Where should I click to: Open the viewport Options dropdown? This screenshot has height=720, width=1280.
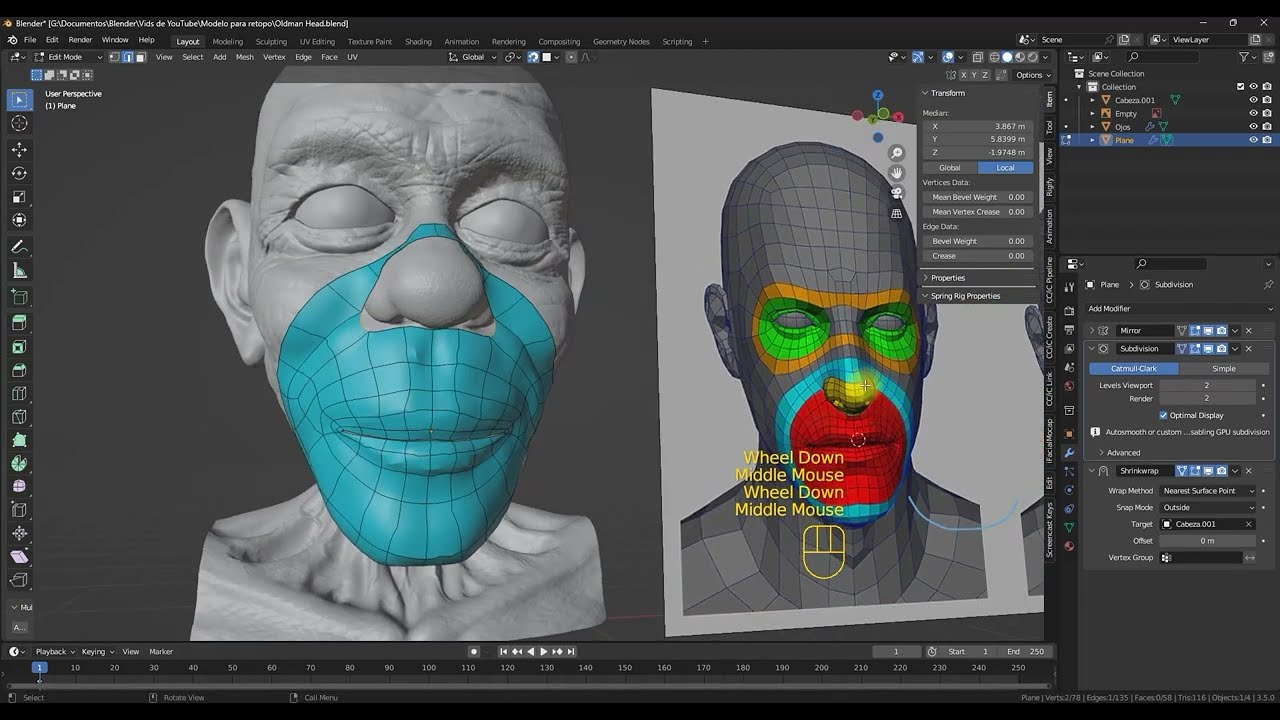tap(1033, 75)
